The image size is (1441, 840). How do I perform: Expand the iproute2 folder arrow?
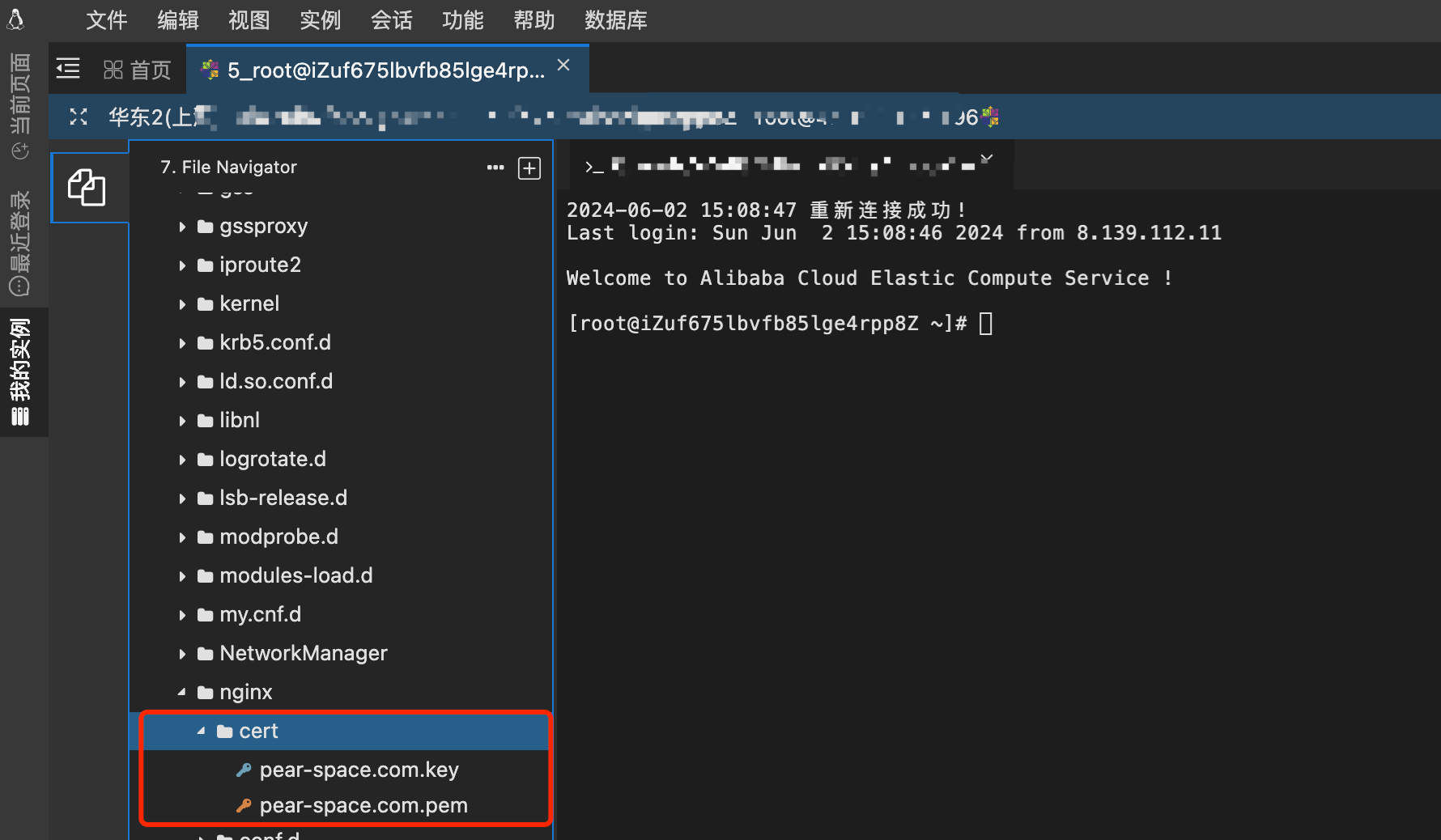coord(182,265)
